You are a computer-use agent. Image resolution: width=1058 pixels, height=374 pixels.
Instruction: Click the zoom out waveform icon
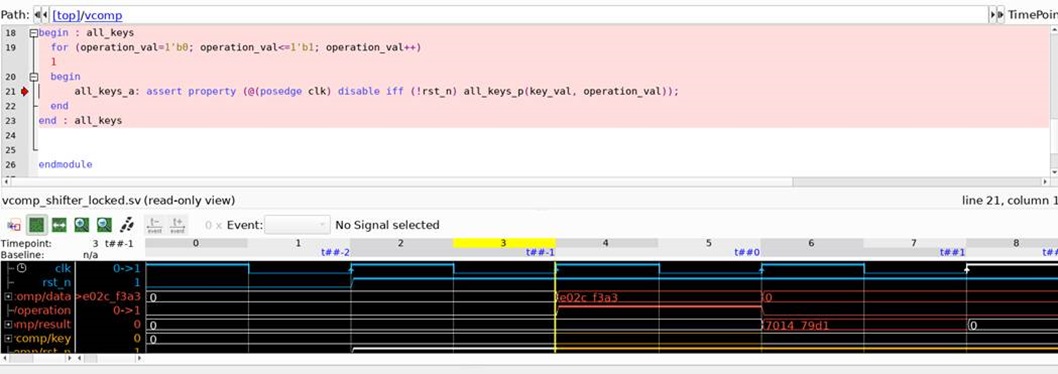pos(104,225)
